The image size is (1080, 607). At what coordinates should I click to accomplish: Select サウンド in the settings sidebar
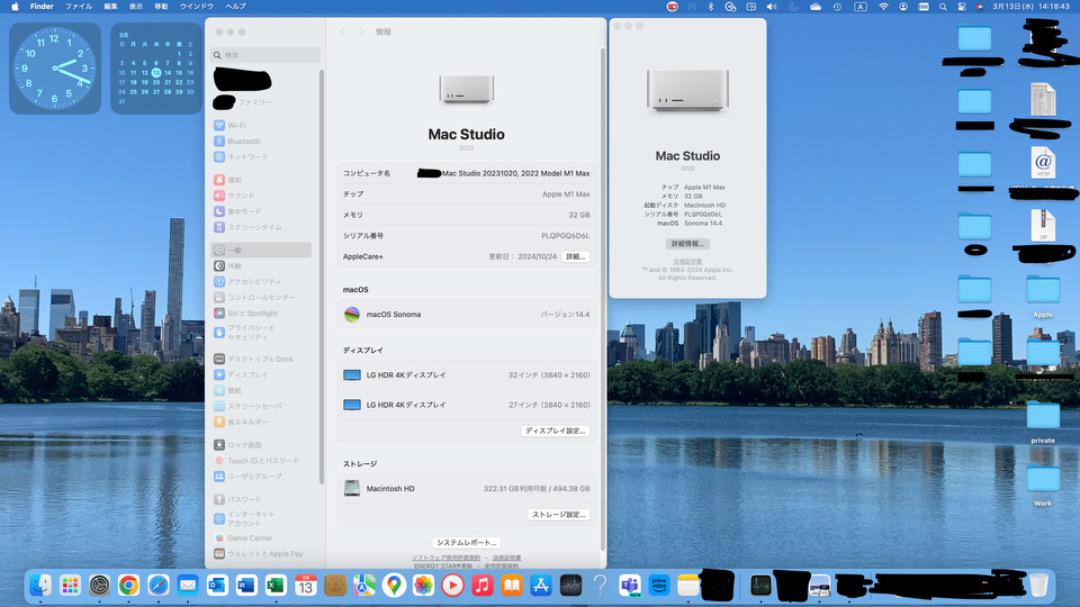[234, 196]
